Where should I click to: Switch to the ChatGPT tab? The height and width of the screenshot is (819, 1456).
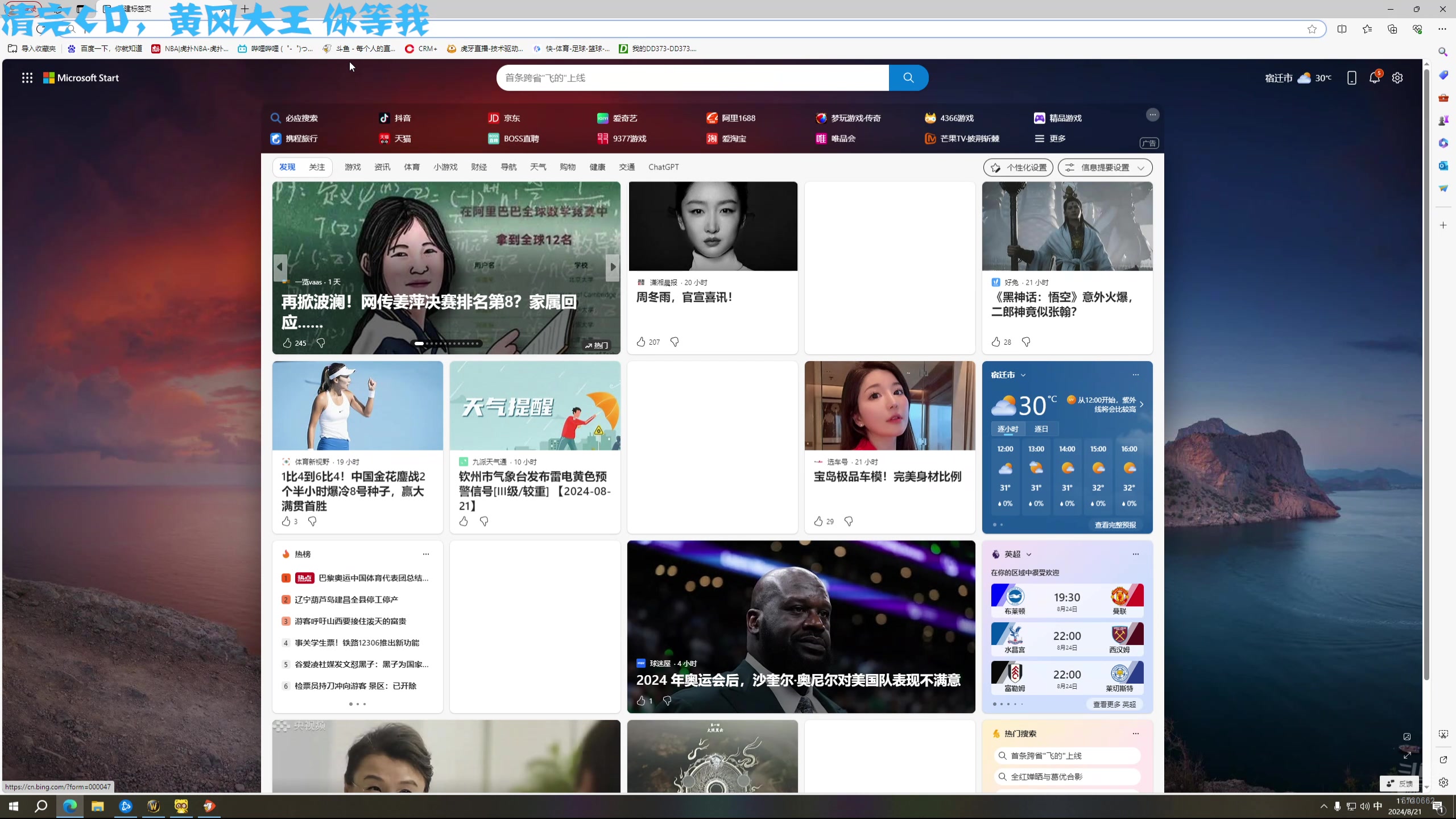tap(664, 167)
